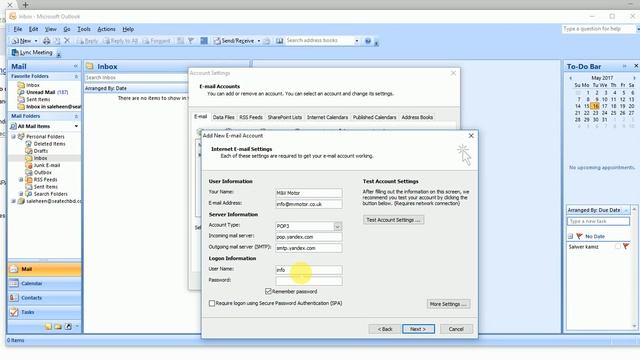Viewport: 640px width, 360px height.
Task: Click the More Settings button
Action: tap(448, 304)
